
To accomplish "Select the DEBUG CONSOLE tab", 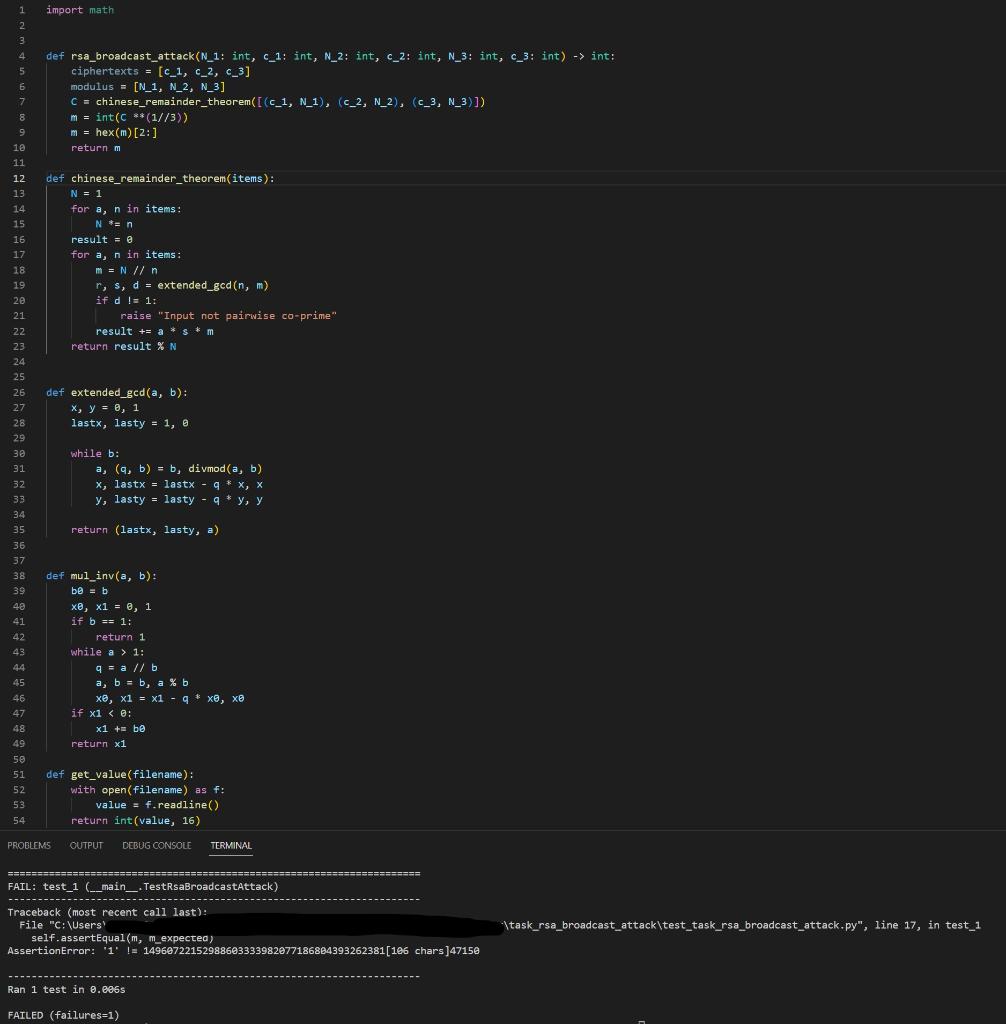I will [x=156, y=845].
